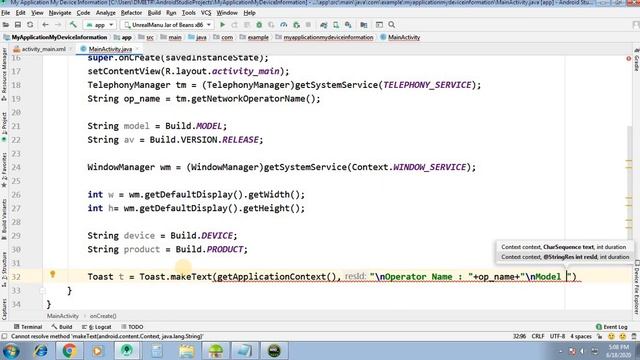Viewport: 640px width, 360px height.
Task: Open Internet Explorer from taskbar
Action: [40, 351]
